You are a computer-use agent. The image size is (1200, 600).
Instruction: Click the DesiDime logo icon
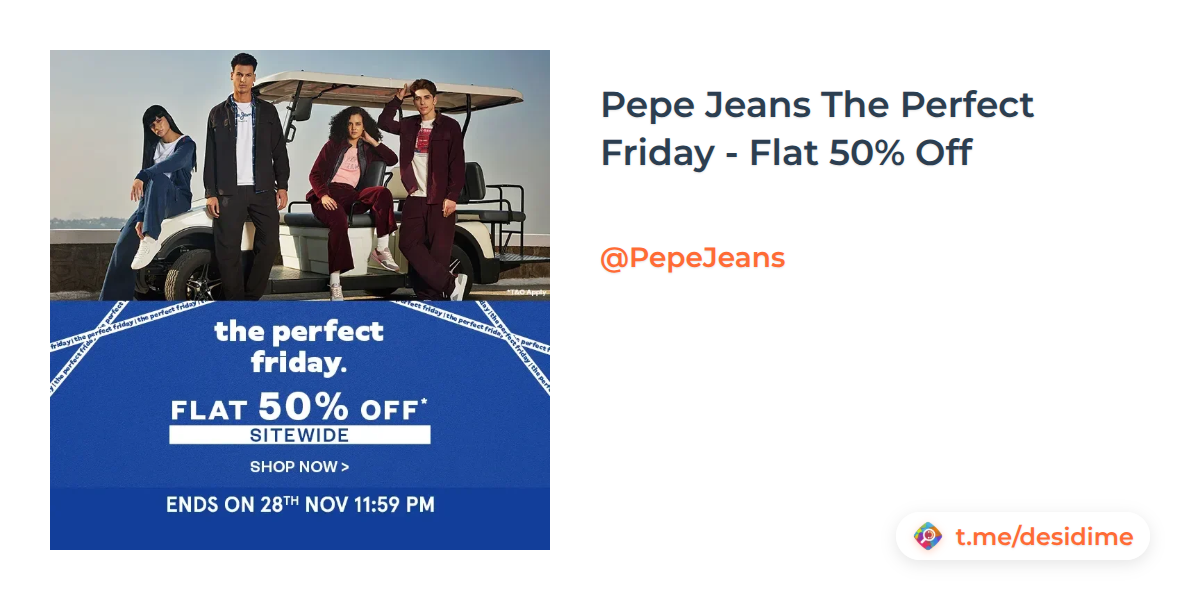click(928, 537)
